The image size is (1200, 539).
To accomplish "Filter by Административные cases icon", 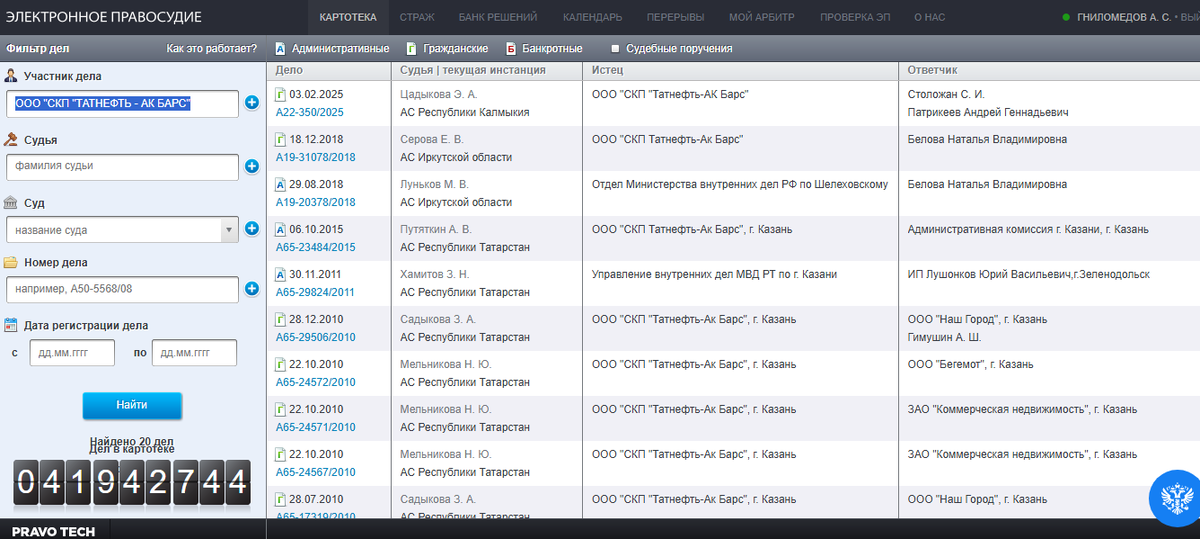I will point(281,48).
